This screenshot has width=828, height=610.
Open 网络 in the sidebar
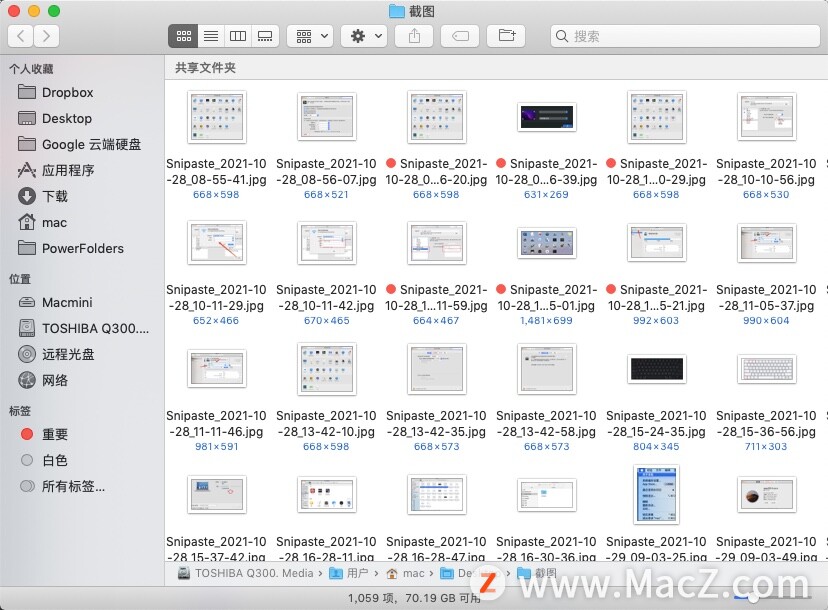55,380
